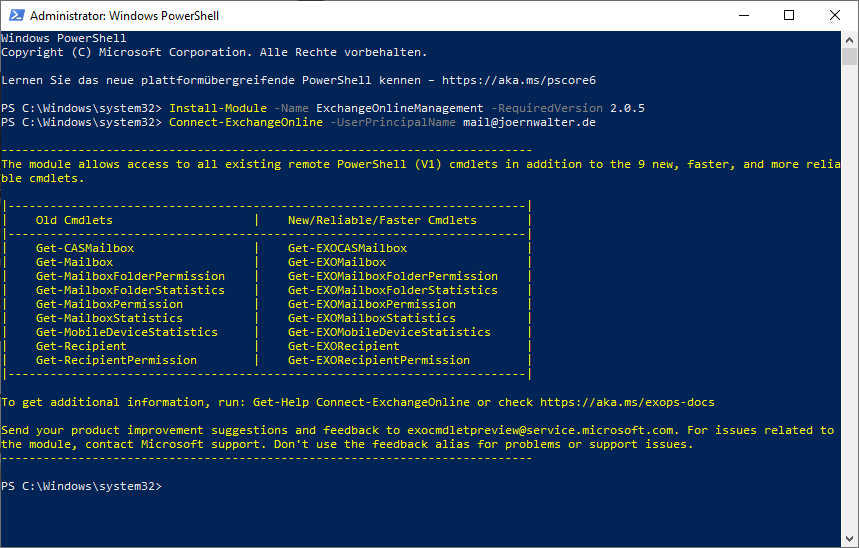This screenshot has height=548, width=859.
Task: Click the Get-EXORecipientPermission table entry
Action: (379, 360)
